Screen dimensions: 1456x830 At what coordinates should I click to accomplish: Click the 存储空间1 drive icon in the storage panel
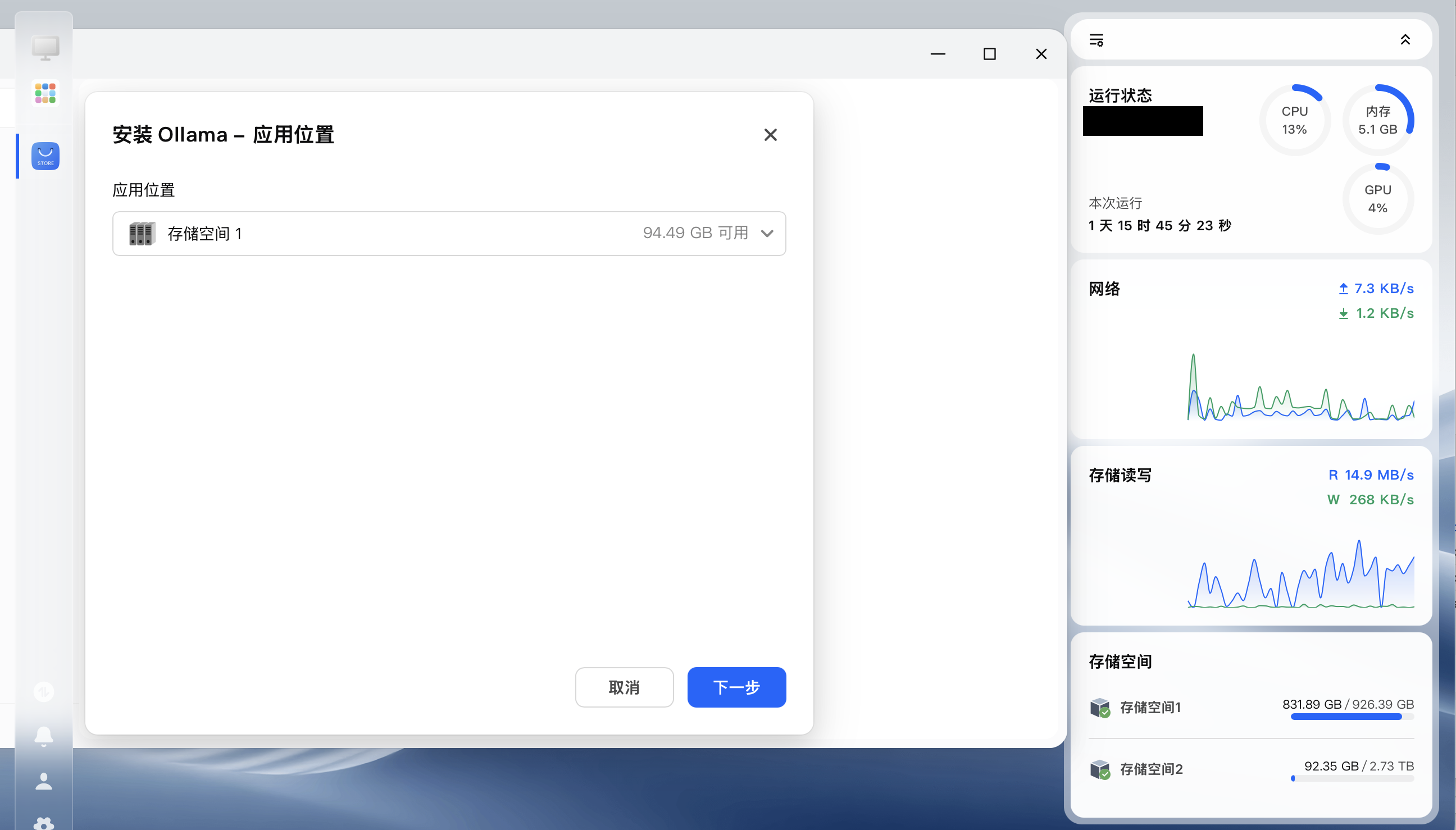click(x=1100, y=708)
